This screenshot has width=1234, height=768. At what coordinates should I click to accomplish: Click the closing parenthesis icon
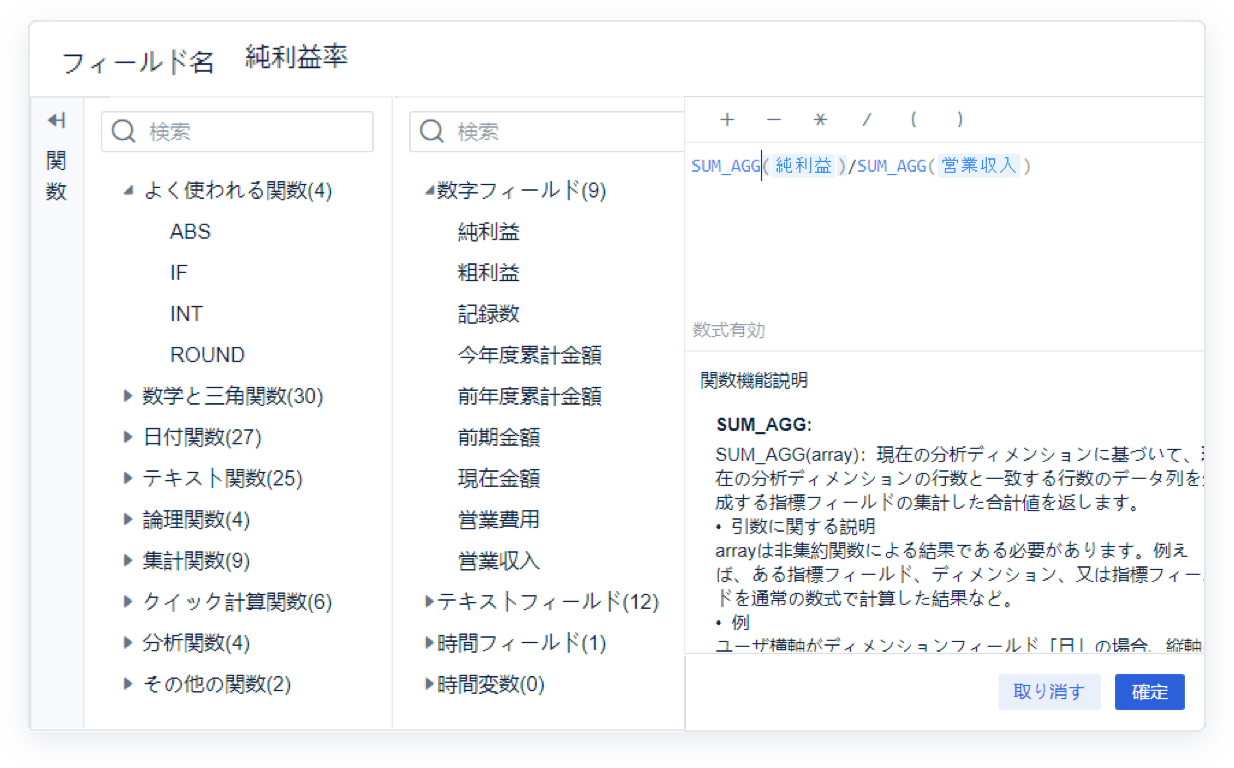tap(960, 119)
